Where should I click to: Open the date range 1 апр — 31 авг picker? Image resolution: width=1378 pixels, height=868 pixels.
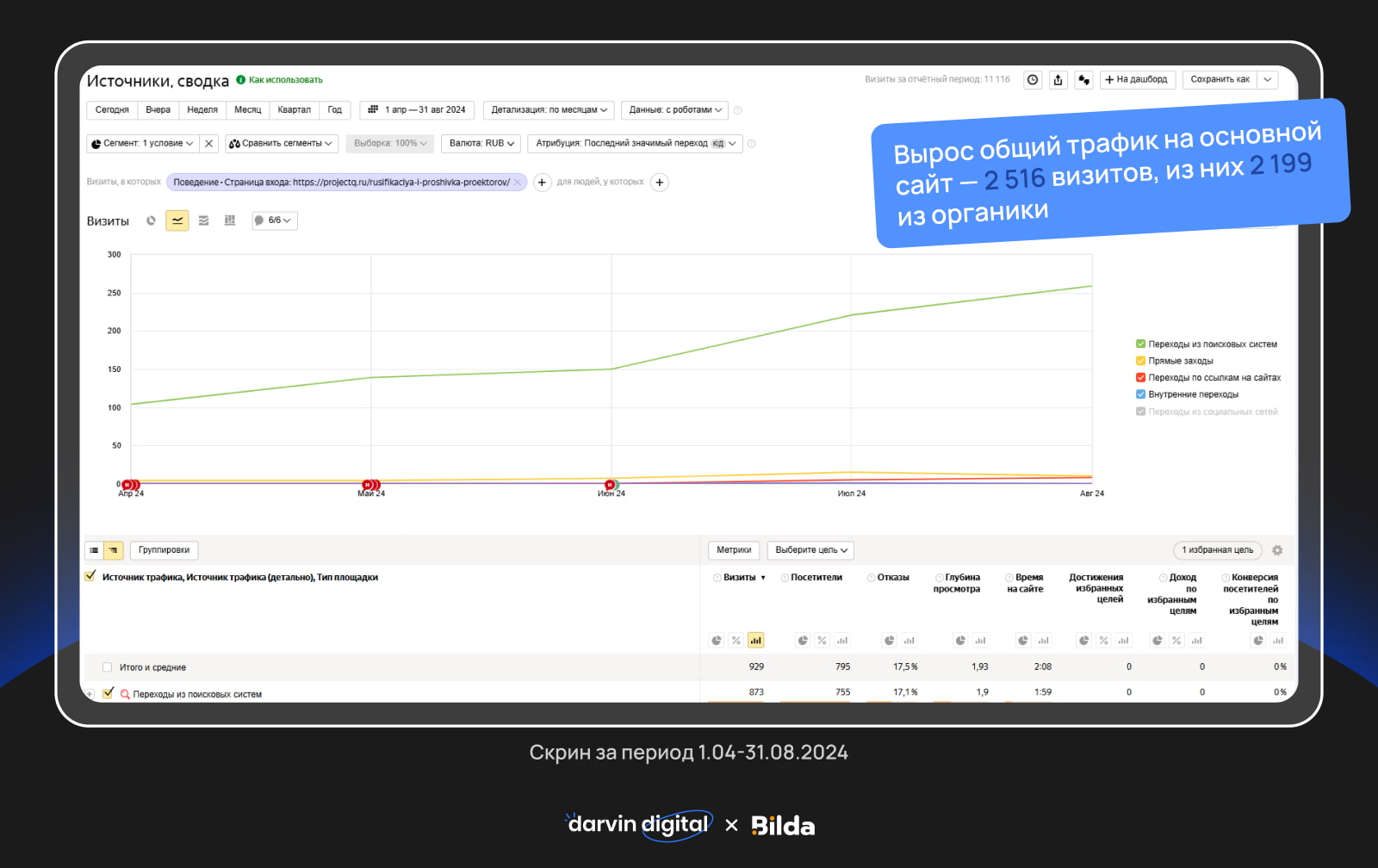click(417, 110)
